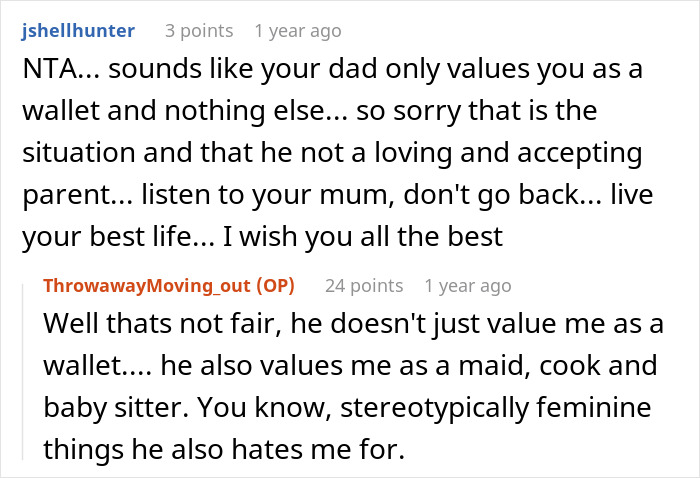Click the '3 points' score label
The width and height of the screenshot is (700, 478).
199,31
